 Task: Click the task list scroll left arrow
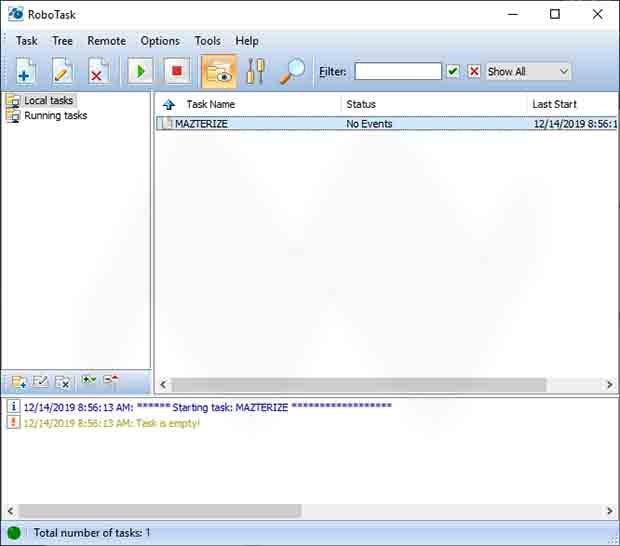163,384
